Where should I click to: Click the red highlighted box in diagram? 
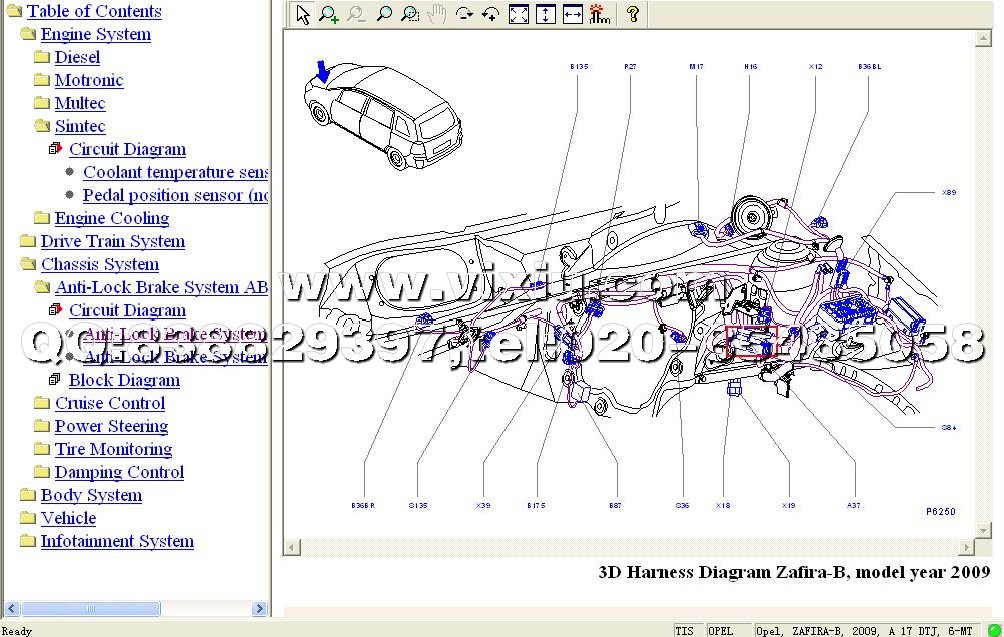click(751, 341)
